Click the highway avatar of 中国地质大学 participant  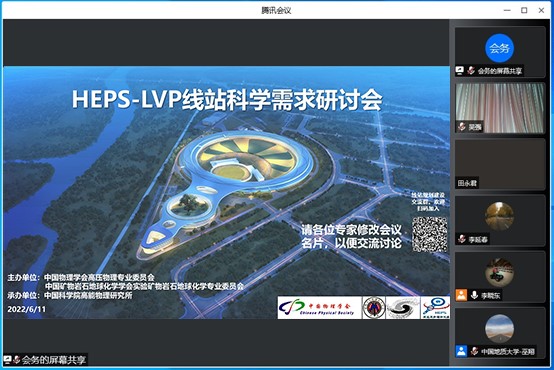click(500, 329)
